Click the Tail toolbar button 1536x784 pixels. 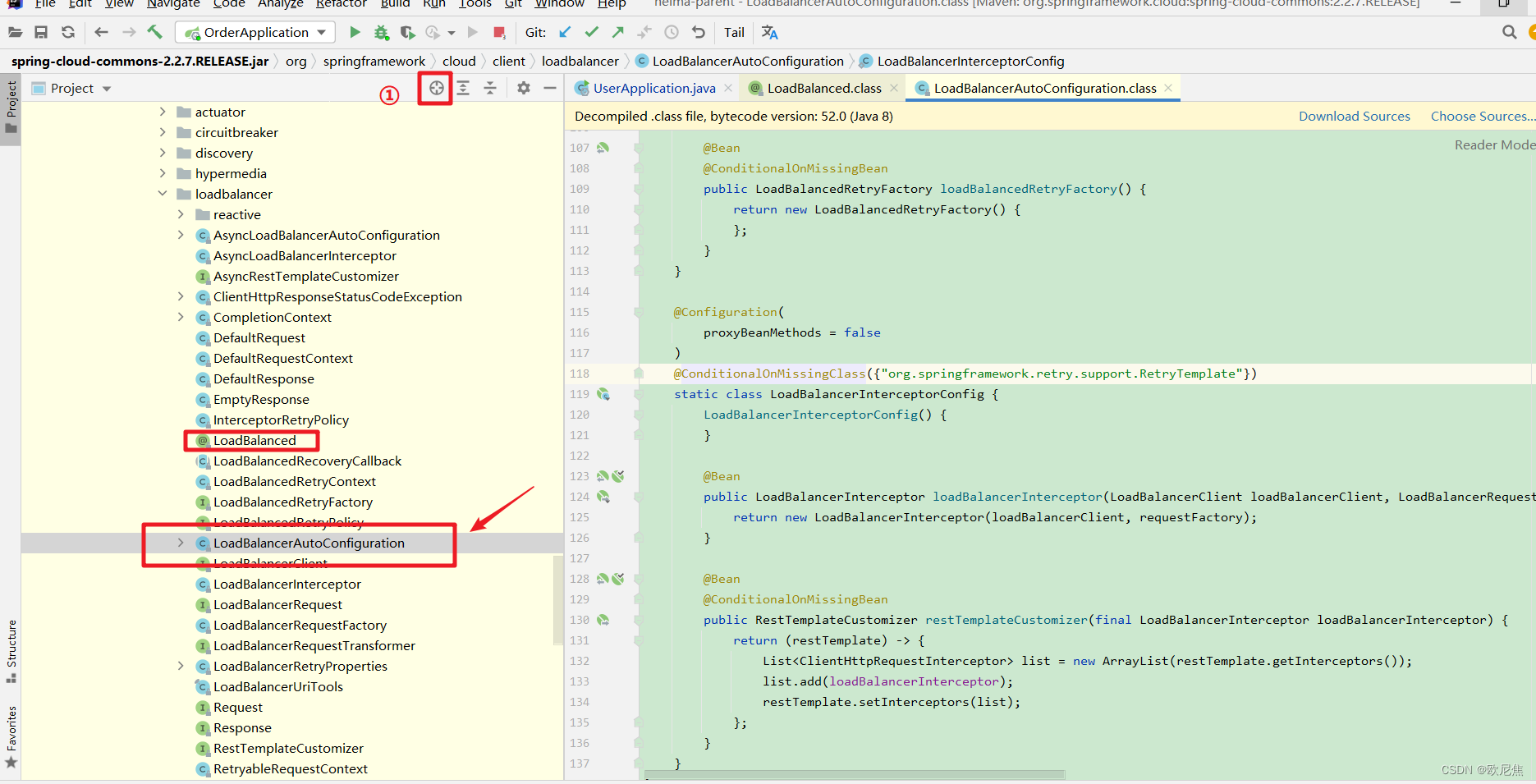pyautogui.click(x=735, y=32)
